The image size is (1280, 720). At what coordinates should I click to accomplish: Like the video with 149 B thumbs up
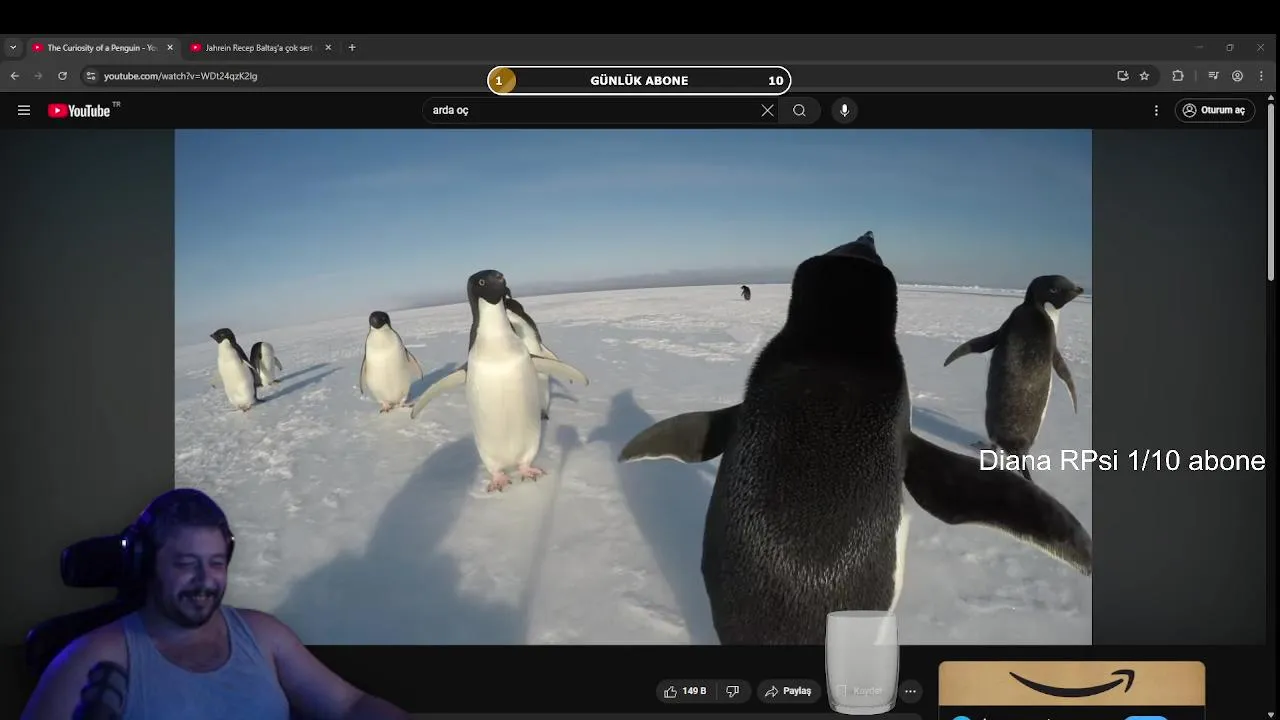[x=685, y=691]
